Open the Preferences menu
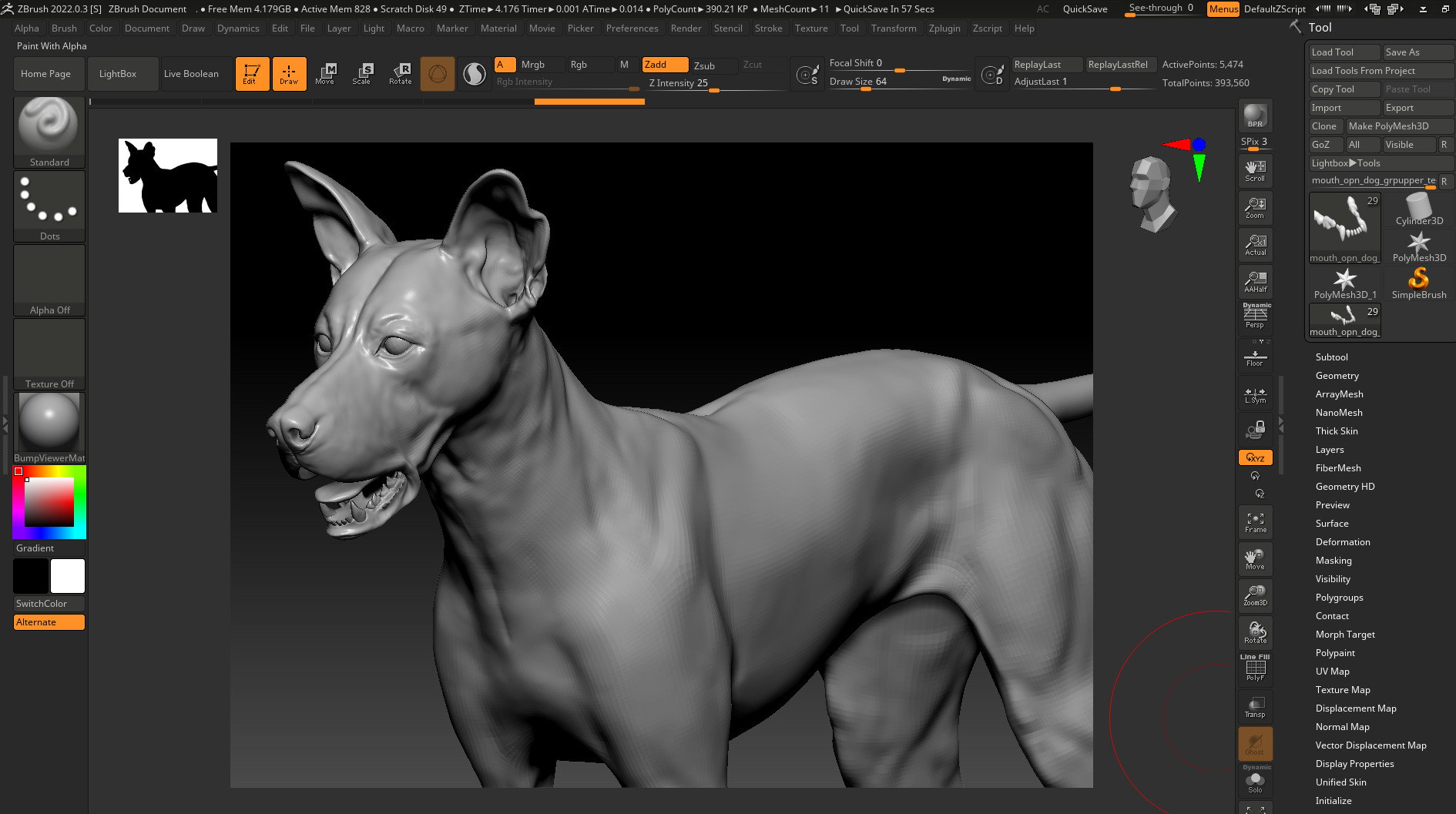 (x=632, y=28)
